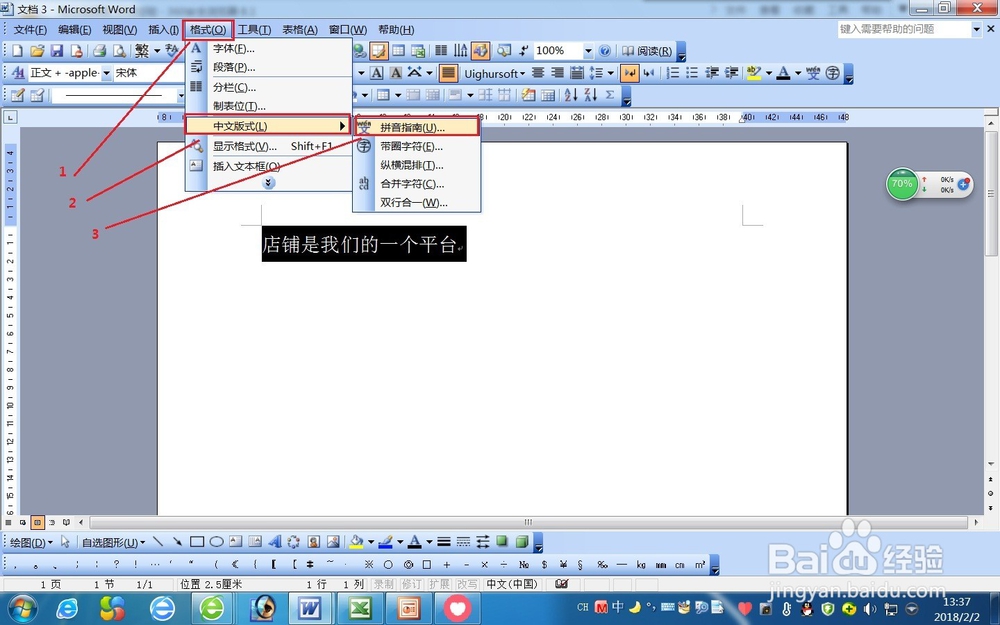Click the Word Help question-mark icon
1000x625 pixels.
tap(605, 51)
